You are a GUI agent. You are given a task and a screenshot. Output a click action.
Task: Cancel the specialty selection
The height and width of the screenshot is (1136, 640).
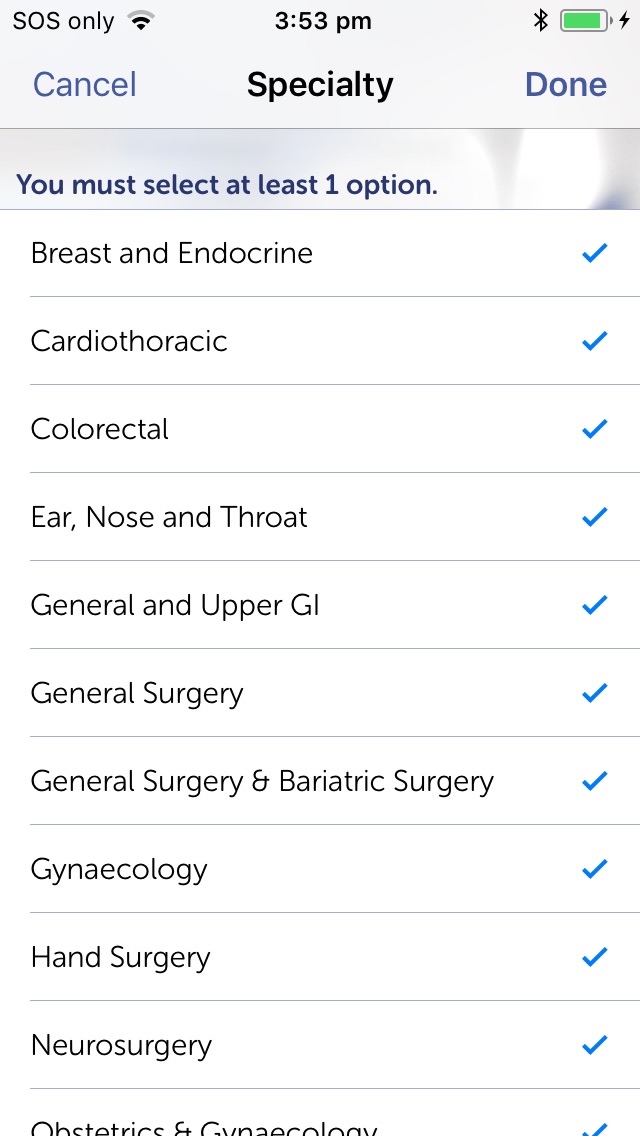(84, 85)
